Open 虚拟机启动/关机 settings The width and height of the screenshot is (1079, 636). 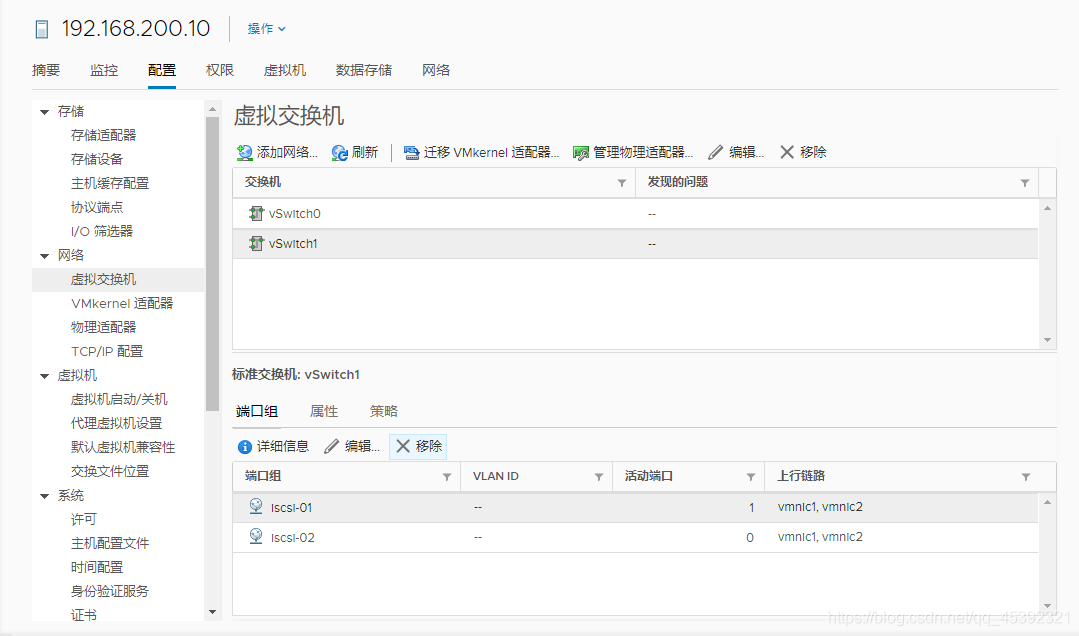(x=119, y=399)
